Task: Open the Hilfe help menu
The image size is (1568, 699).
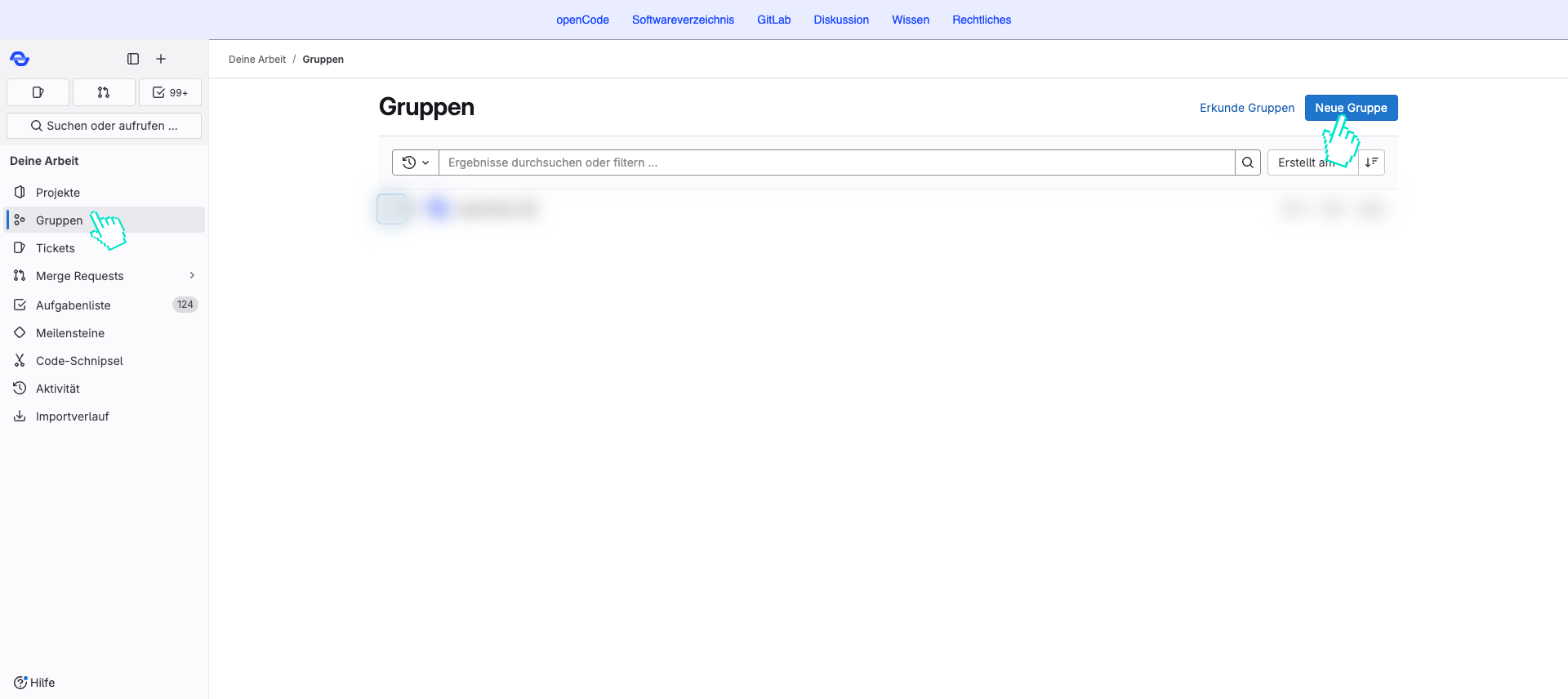Action: click(x=34, y=683)
